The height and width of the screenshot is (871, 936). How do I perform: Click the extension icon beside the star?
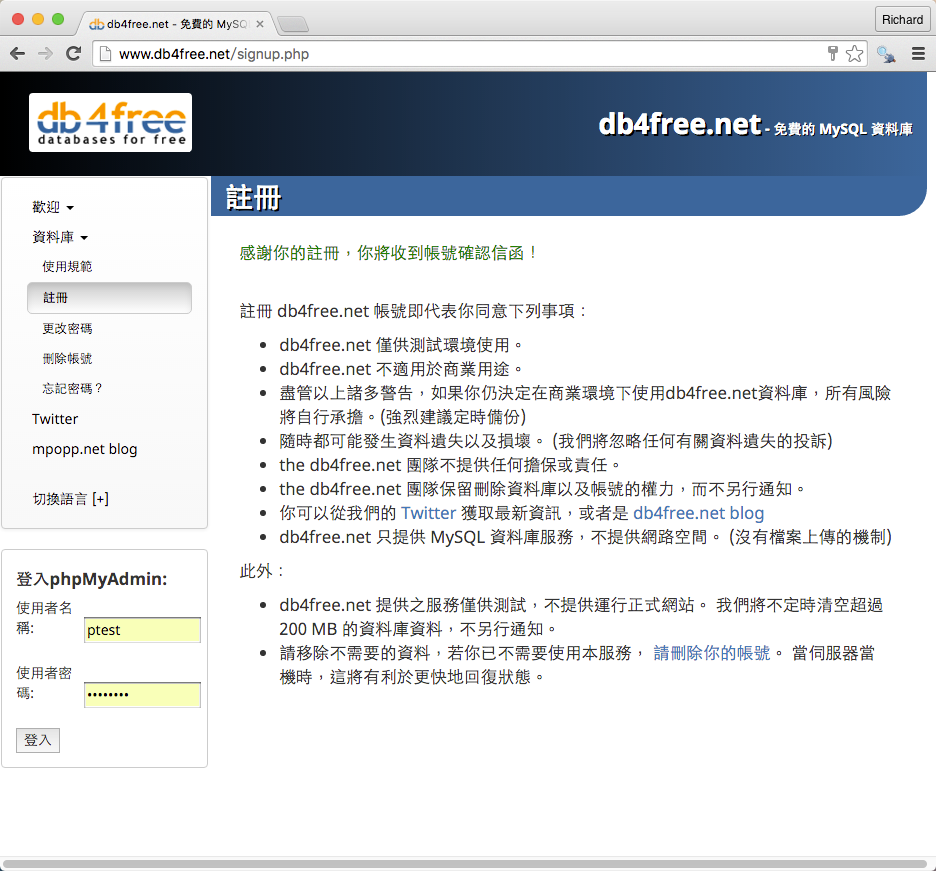[886, 54]
